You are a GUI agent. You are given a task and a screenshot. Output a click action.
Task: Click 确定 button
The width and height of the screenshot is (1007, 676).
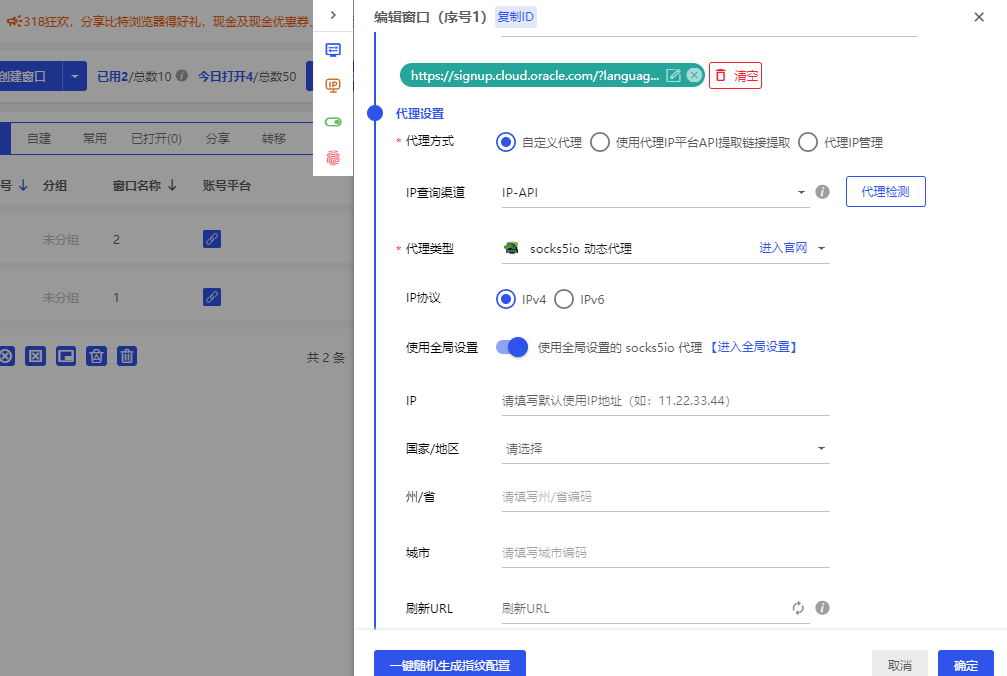(x=966, y=664)
